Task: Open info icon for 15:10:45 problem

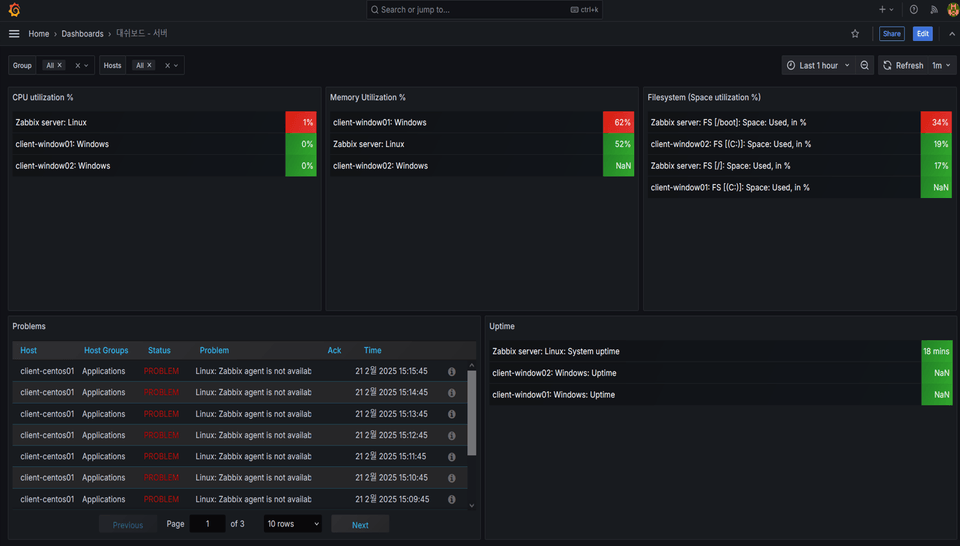Action: tap(451, 478)
